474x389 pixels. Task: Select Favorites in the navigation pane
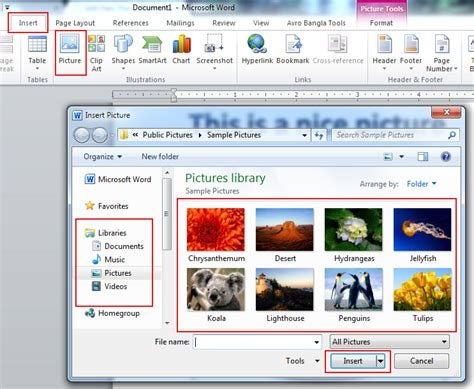tap(107, 206)
